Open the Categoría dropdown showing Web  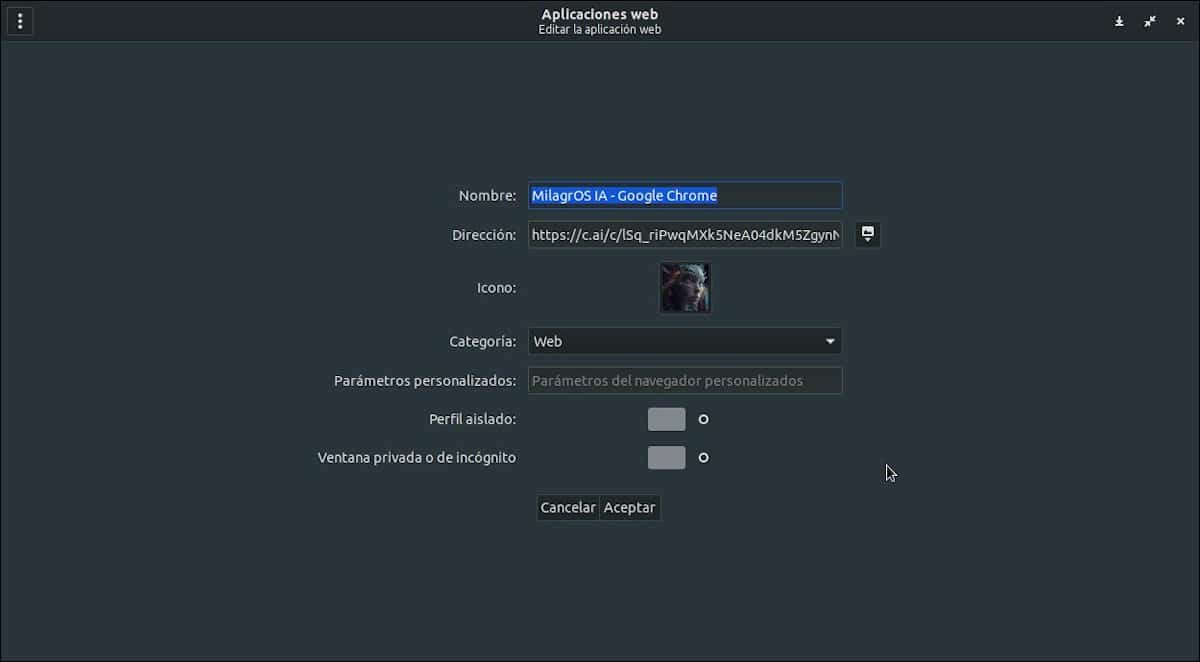coord(684,341)
